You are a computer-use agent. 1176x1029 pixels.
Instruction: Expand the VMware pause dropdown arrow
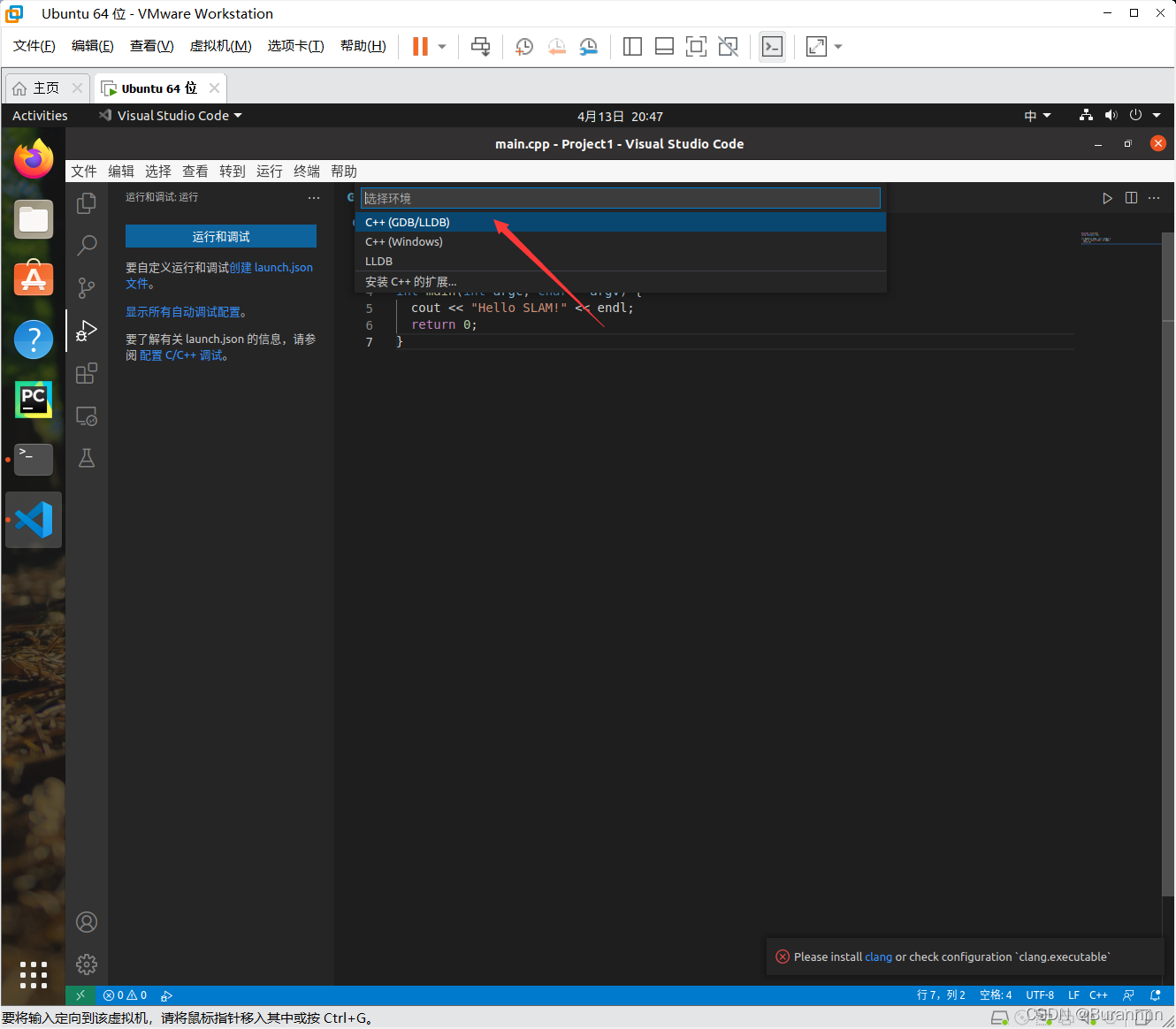click(442, 47)
